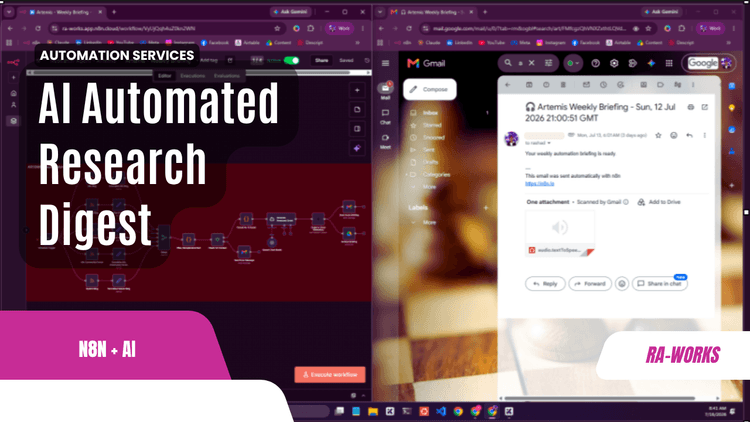Image resolution: width=750 pixels, height=422 pixels.
Task: Report the open email as spam
Action: pos(546,85)
